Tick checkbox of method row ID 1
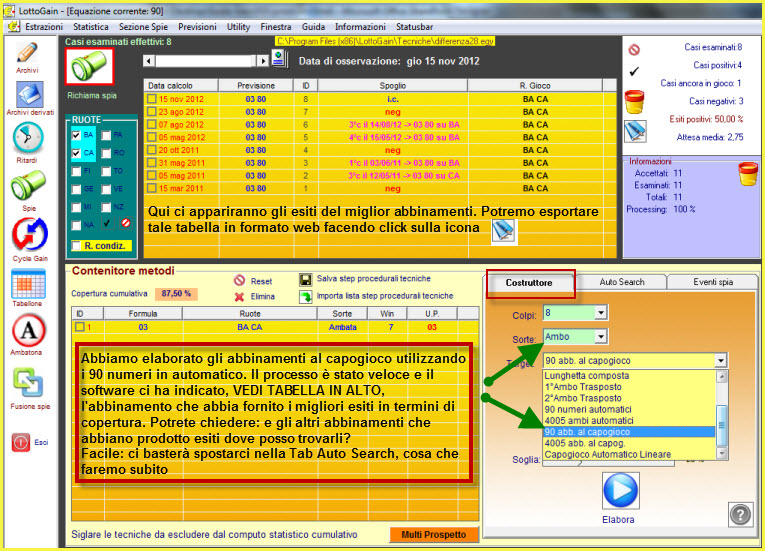 coord(79,327)
